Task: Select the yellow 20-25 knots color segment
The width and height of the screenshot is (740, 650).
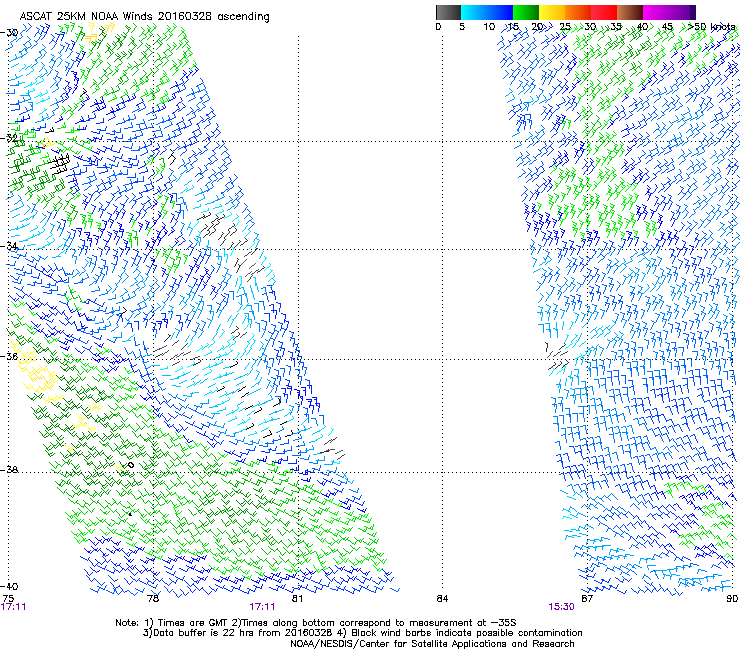Action: point(552,12)
